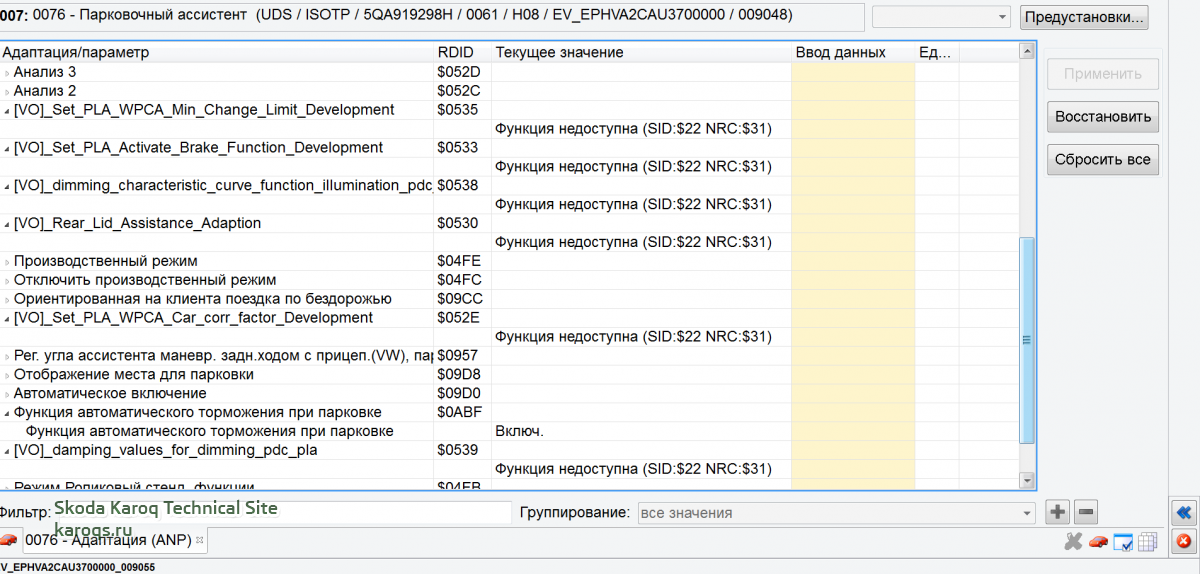Click the red car icon in bottom-right toolbar

(1098, 541)
